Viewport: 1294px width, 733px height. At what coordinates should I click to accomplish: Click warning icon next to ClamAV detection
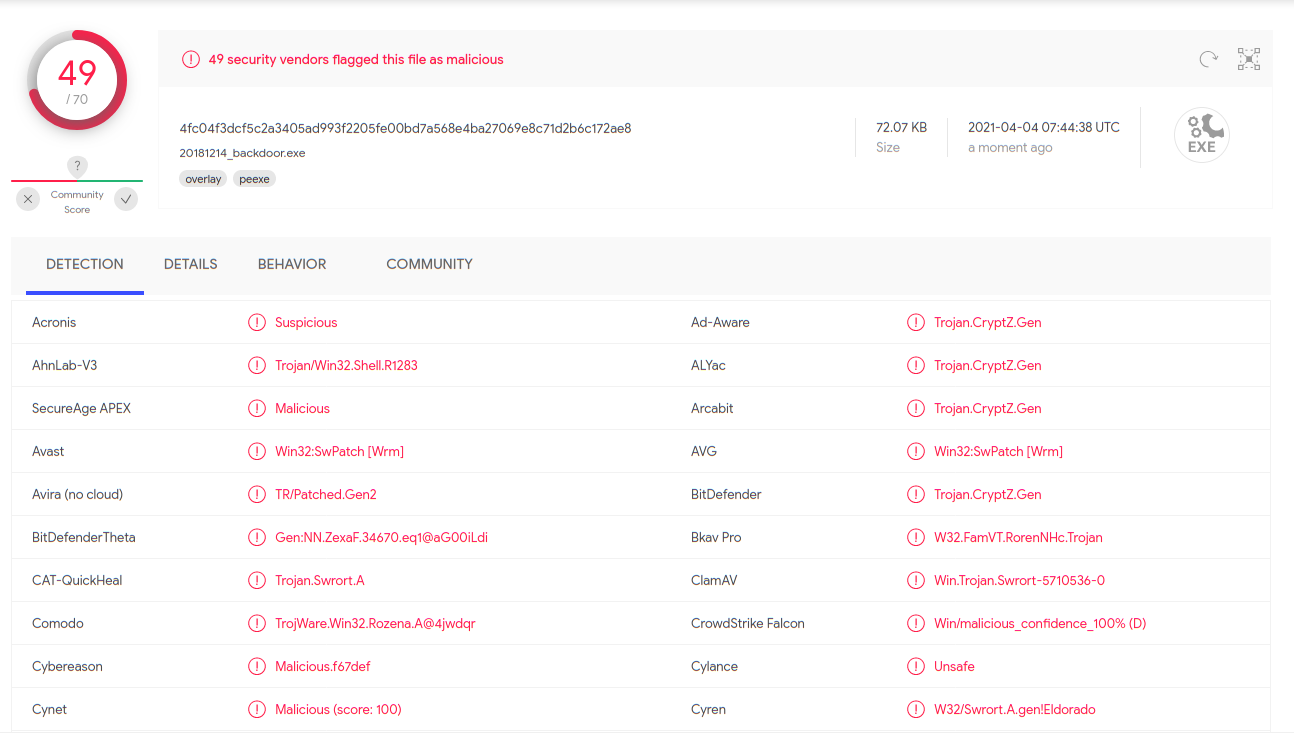(915, 581)
